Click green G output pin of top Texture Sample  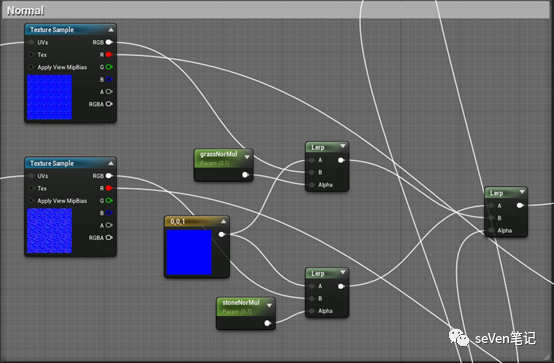click(109, 67)
